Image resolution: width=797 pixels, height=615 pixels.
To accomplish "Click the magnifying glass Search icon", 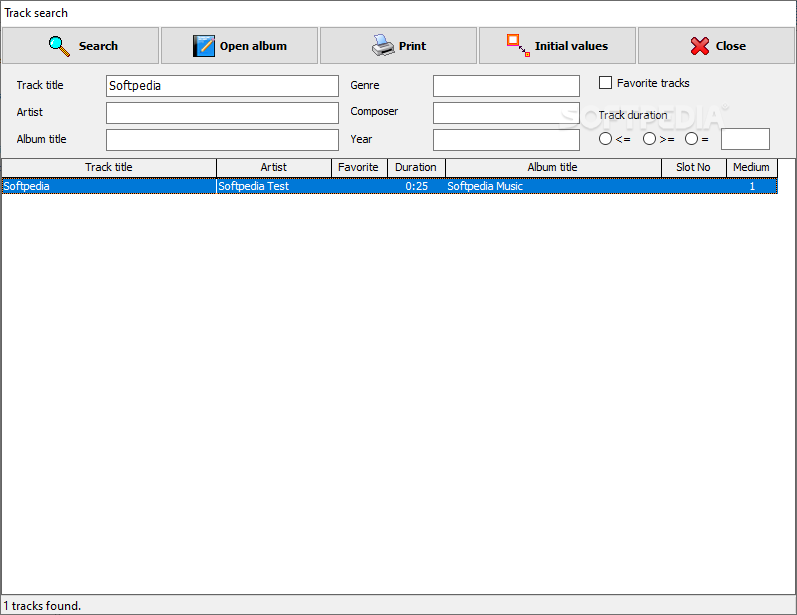I will pyautogui.click(x=59, y=46).
